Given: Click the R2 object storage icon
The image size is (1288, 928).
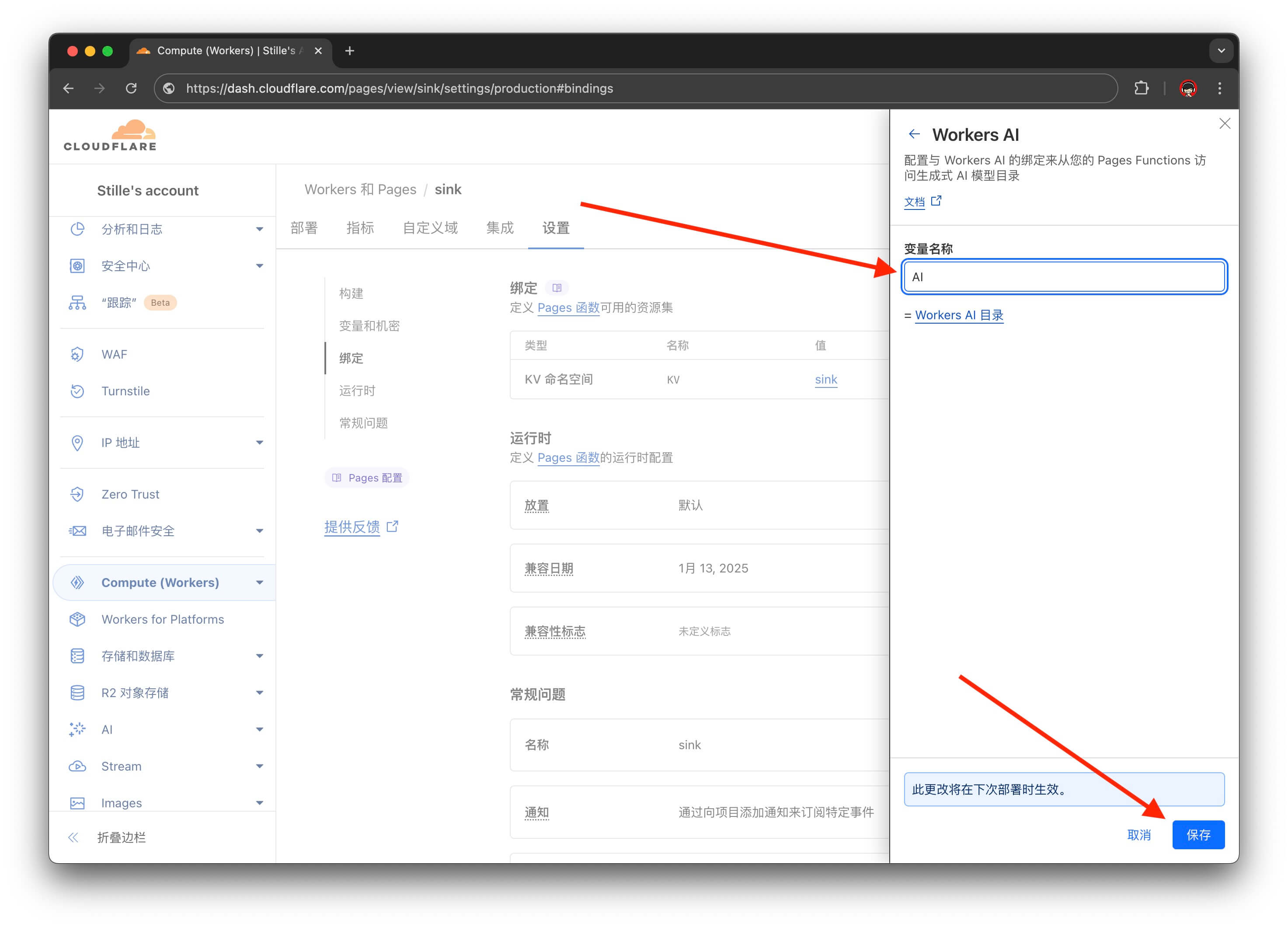Looking at the screenshot, I should [77, 693].
